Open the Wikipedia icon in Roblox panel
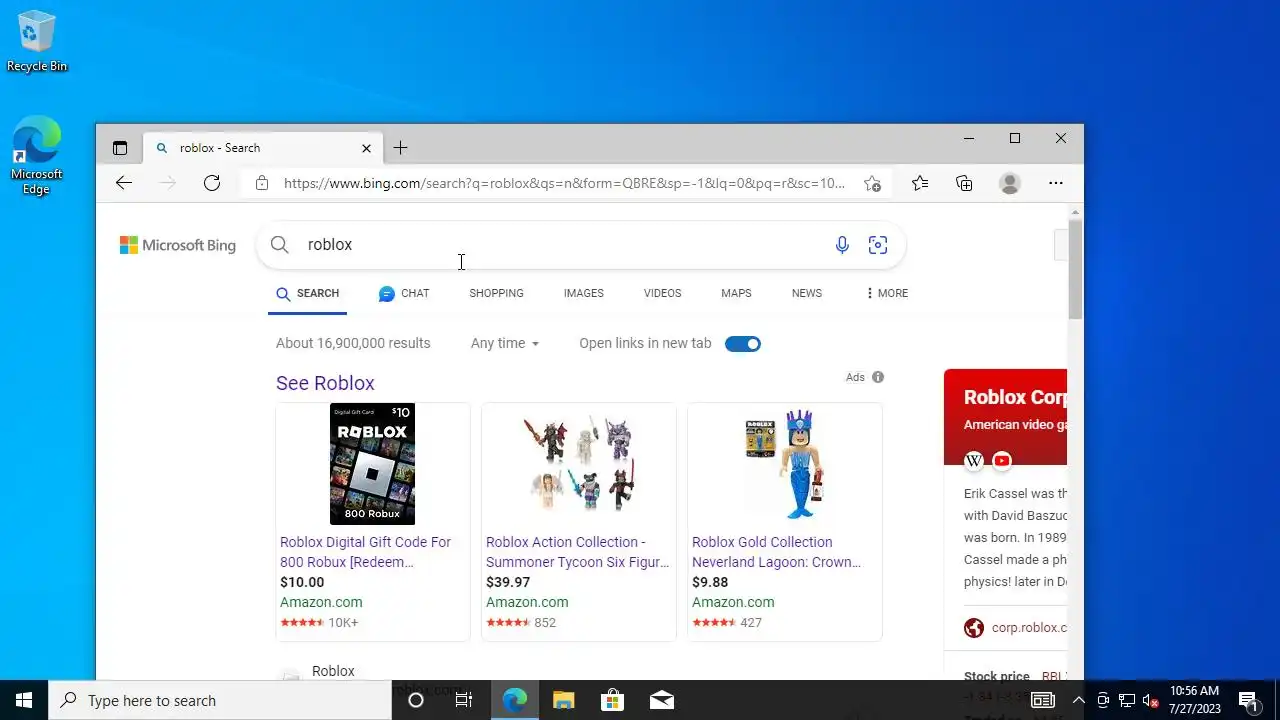This screenshot has width=1280, height=720. [974, 461]
